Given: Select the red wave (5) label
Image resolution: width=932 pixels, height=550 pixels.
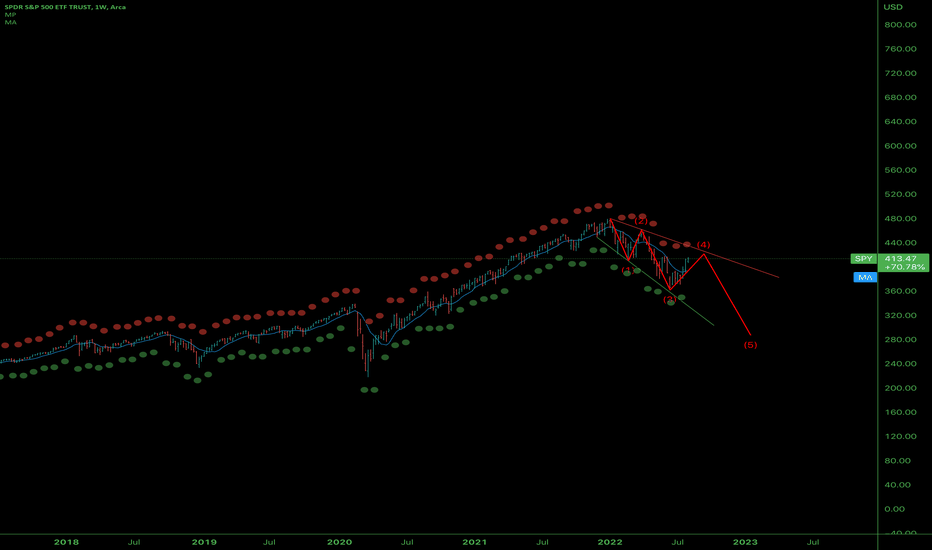Looking at the screenshot, I should click(750, 345).
